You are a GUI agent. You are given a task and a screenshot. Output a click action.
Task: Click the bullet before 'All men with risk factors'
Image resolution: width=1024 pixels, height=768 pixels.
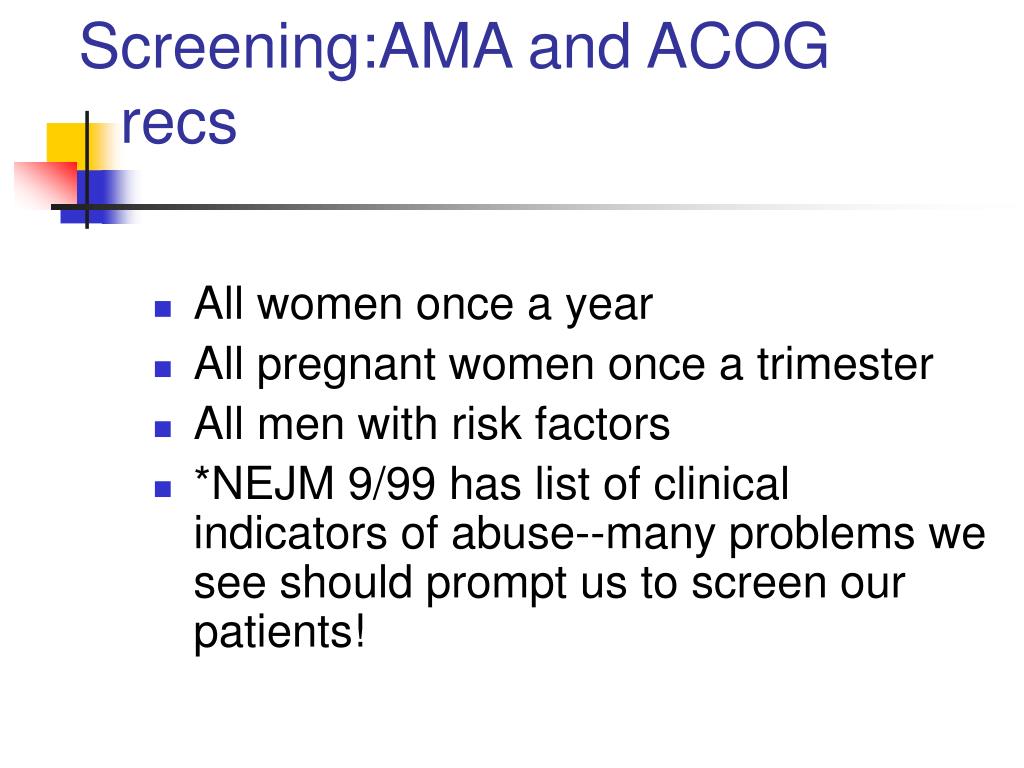point(163,429)
